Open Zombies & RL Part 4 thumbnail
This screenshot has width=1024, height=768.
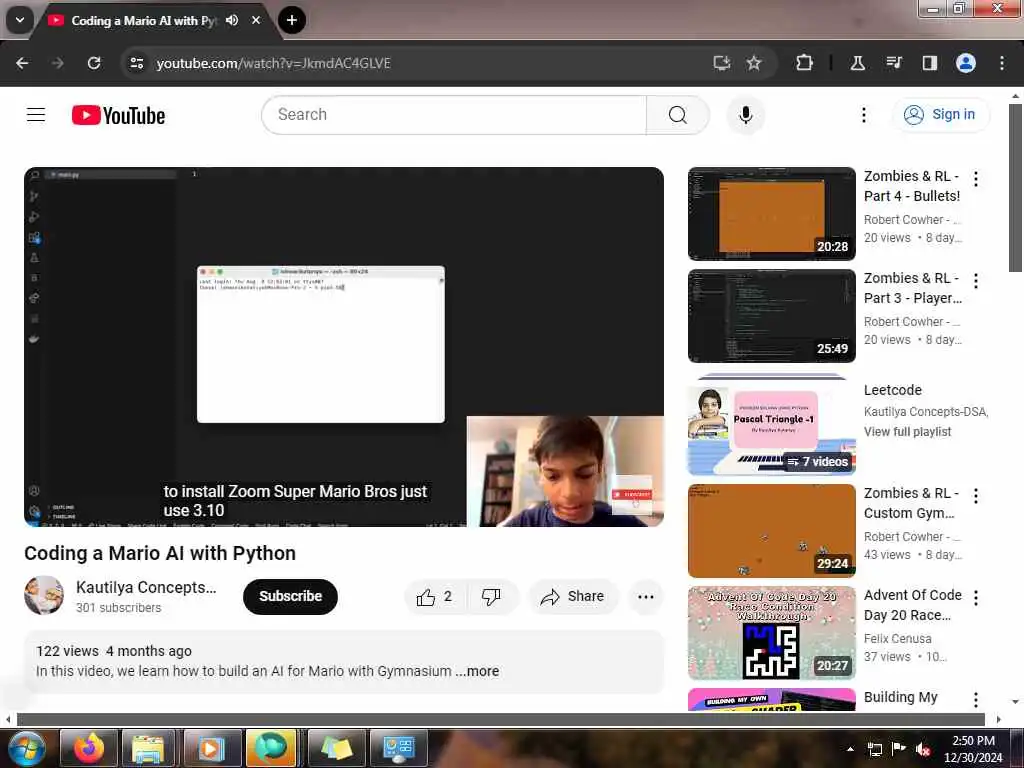coord(771,214)
